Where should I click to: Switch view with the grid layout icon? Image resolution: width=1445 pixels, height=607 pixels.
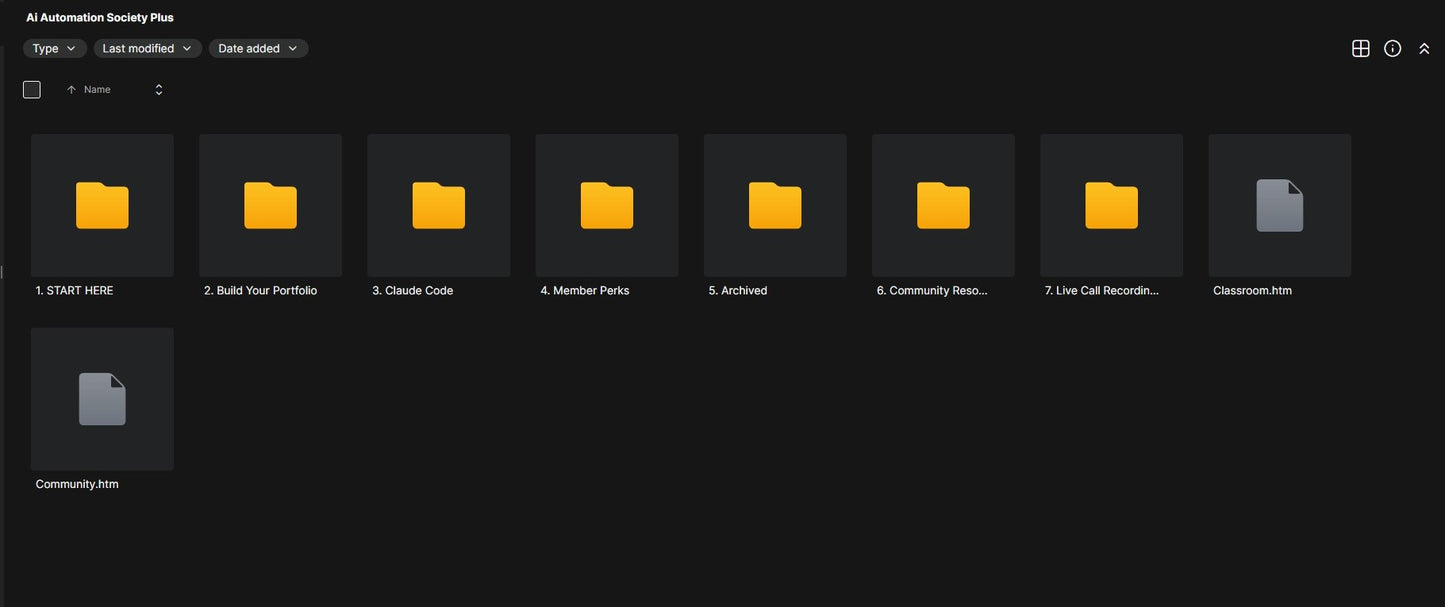pos(1361,48)
